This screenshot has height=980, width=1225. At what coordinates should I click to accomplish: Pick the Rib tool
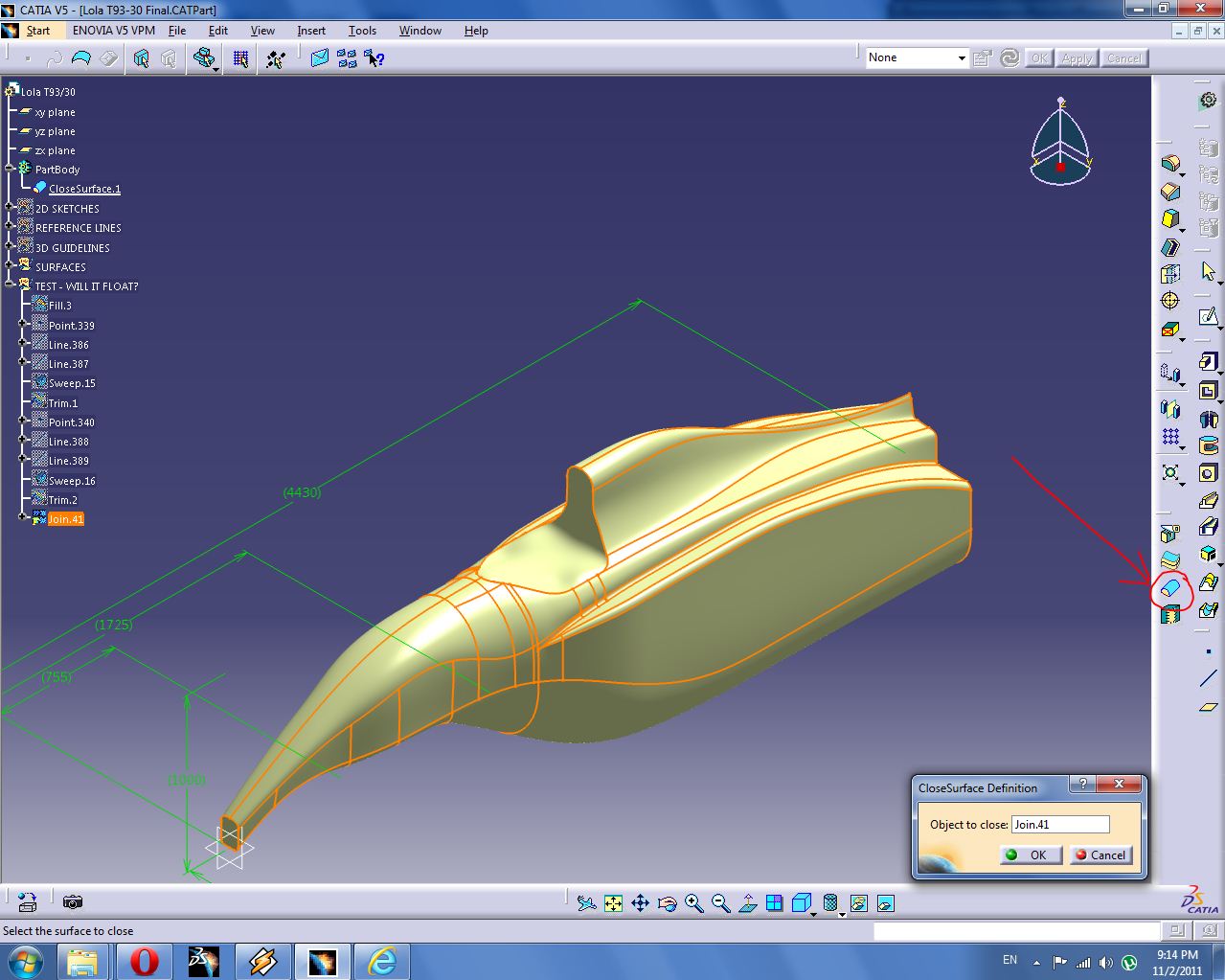pyautogui.click(x=1209, y=500)
